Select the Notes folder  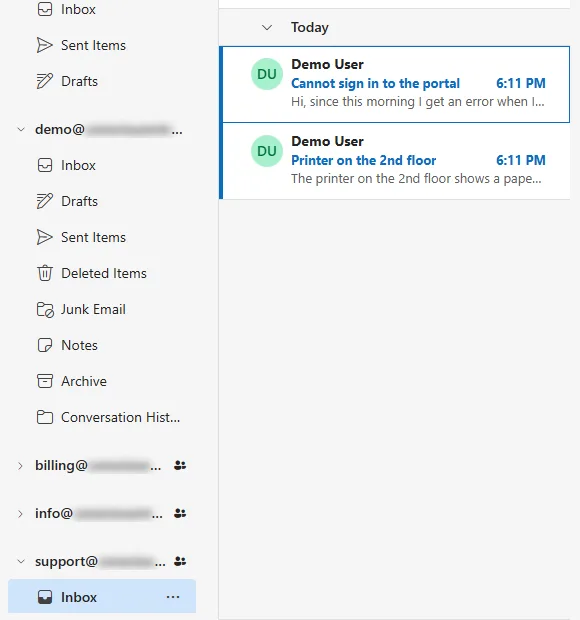click(x=102, y=345)
